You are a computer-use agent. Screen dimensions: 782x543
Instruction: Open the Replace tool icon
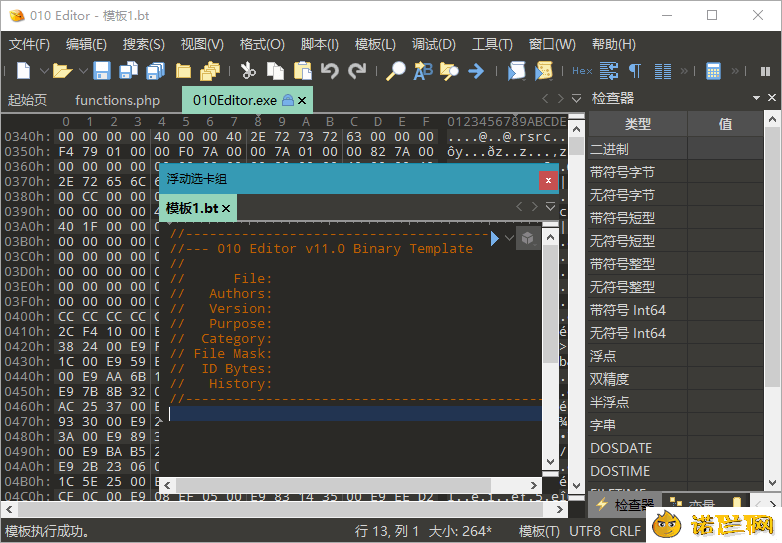423,71
